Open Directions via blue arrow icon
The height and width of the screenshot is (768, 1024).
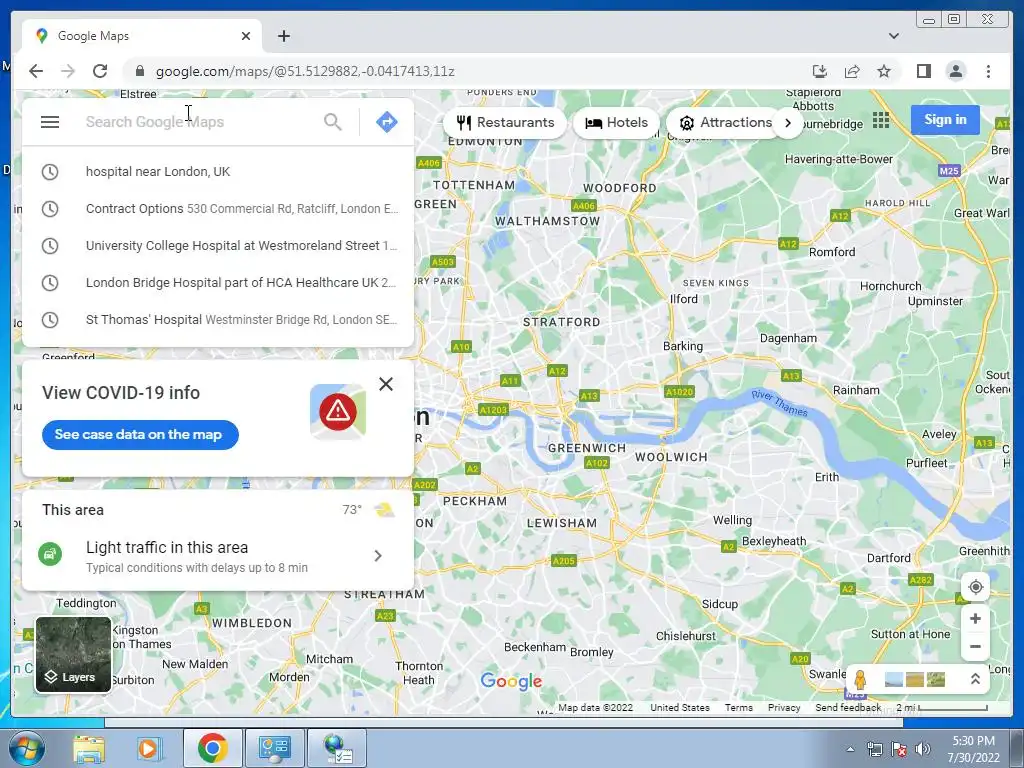point(387,122)
